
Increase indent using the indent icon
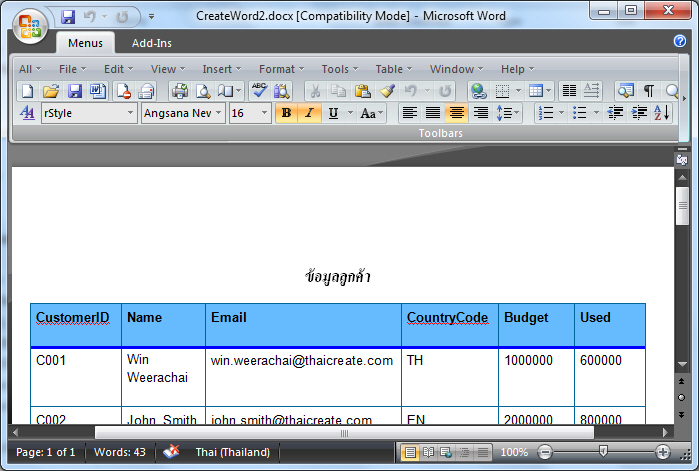(x=639, y=113)
